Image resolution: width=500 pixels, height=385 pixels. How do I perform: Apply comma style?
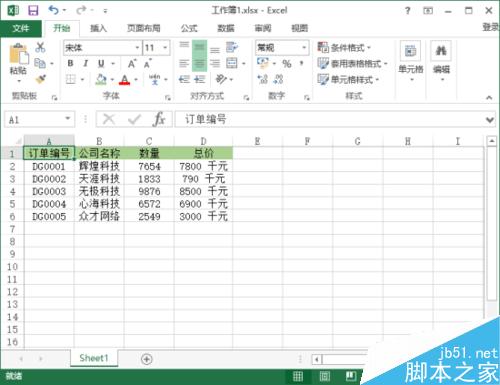point(301,63)
